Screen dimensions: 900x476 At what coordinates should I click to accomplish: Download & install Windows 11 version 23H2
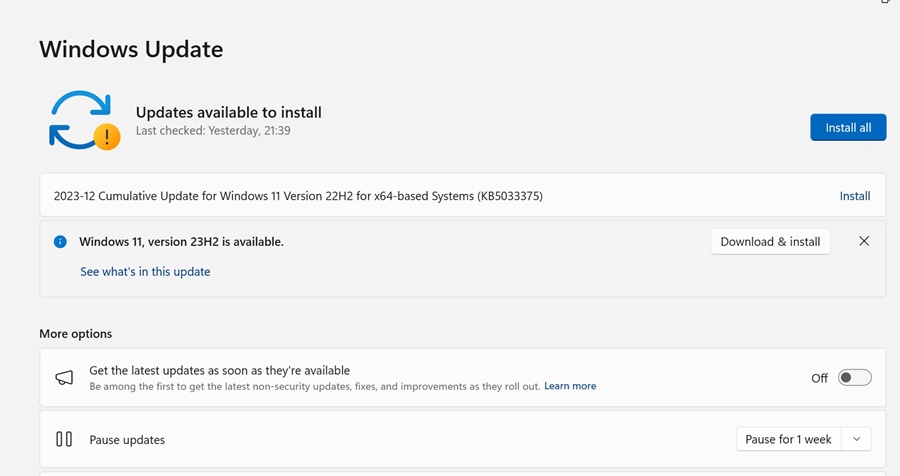[770, 242]
